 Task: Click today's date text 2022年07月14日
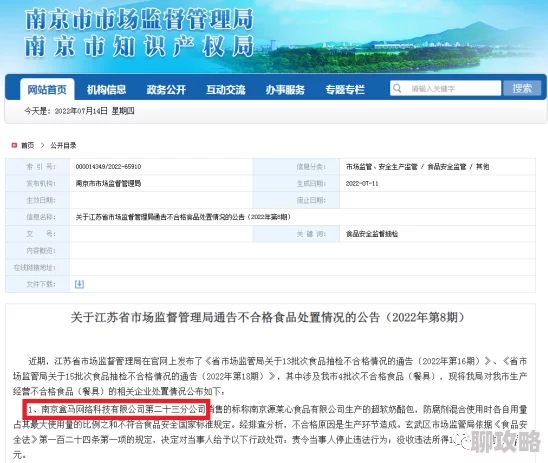tap(81, 111)
